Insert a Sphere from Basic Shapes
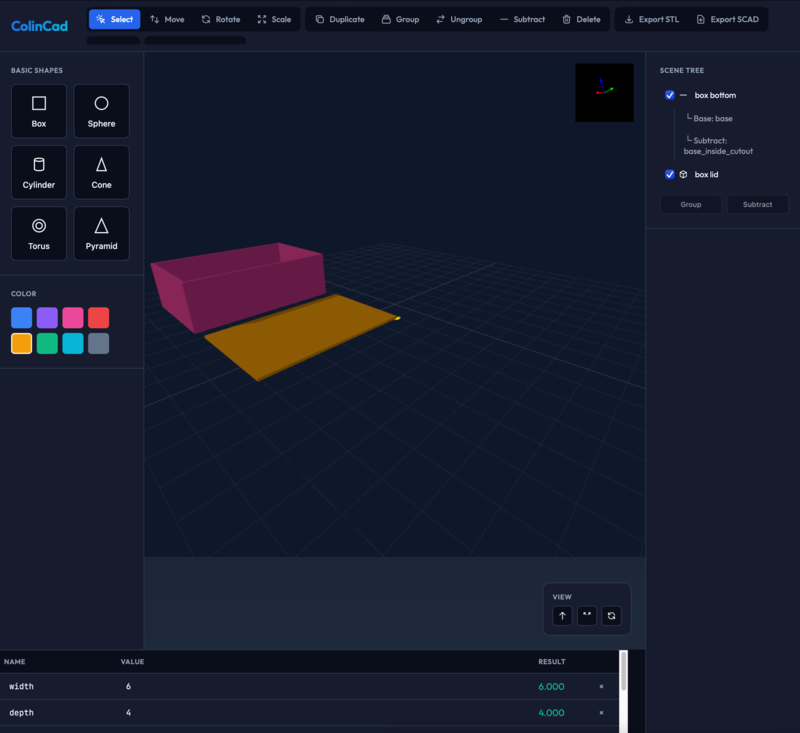This screenshot has width=800, height=733. [x=101, y=111]
